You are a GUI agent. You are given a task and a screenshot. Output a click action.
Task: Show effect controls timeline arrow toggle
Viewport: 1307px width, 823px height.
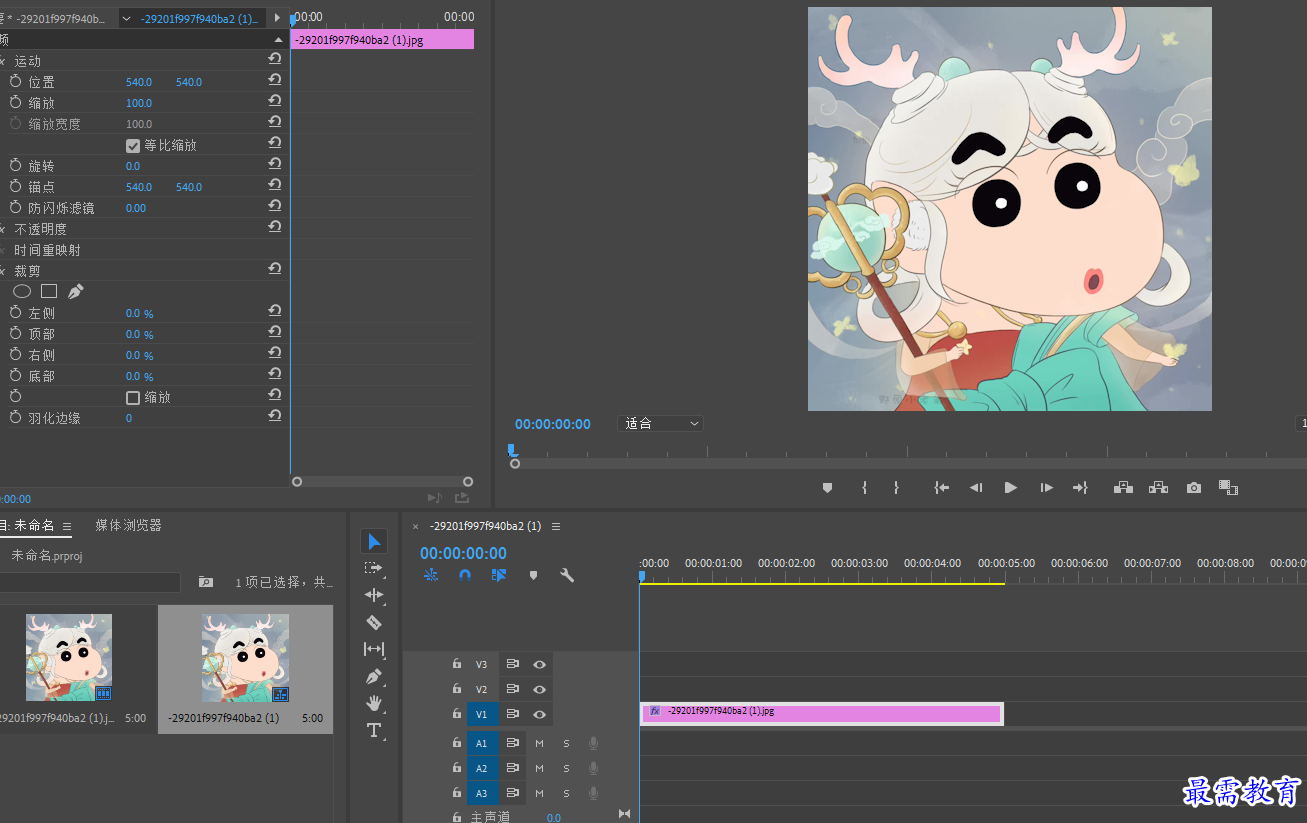pos(277,18)
